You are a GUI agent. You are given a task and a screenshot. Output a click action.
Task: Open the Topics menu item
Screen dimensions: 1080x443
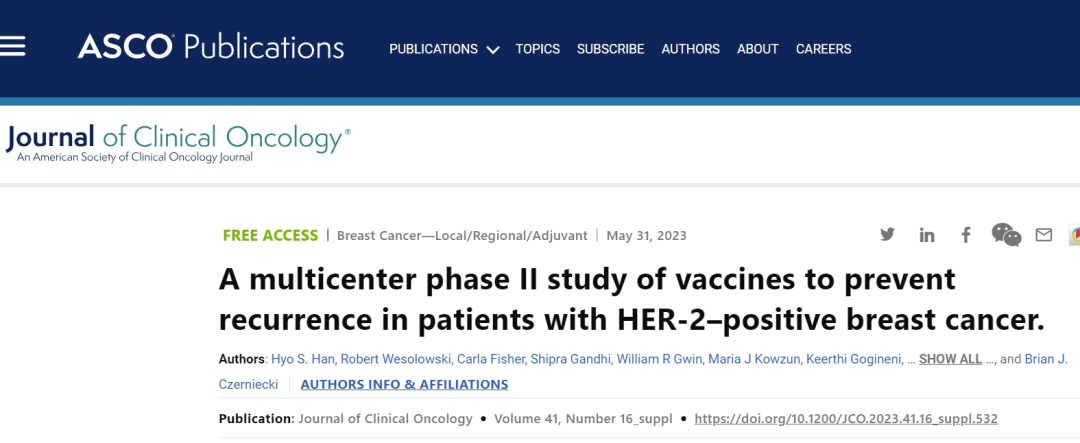tap(537, 49)
